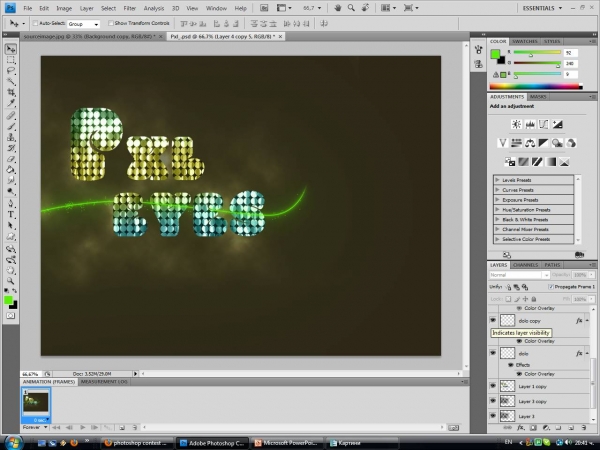Viewport: 600px width, 450px height.
Task: Add a Levels adjustment
Action: (x=530, y=124)
